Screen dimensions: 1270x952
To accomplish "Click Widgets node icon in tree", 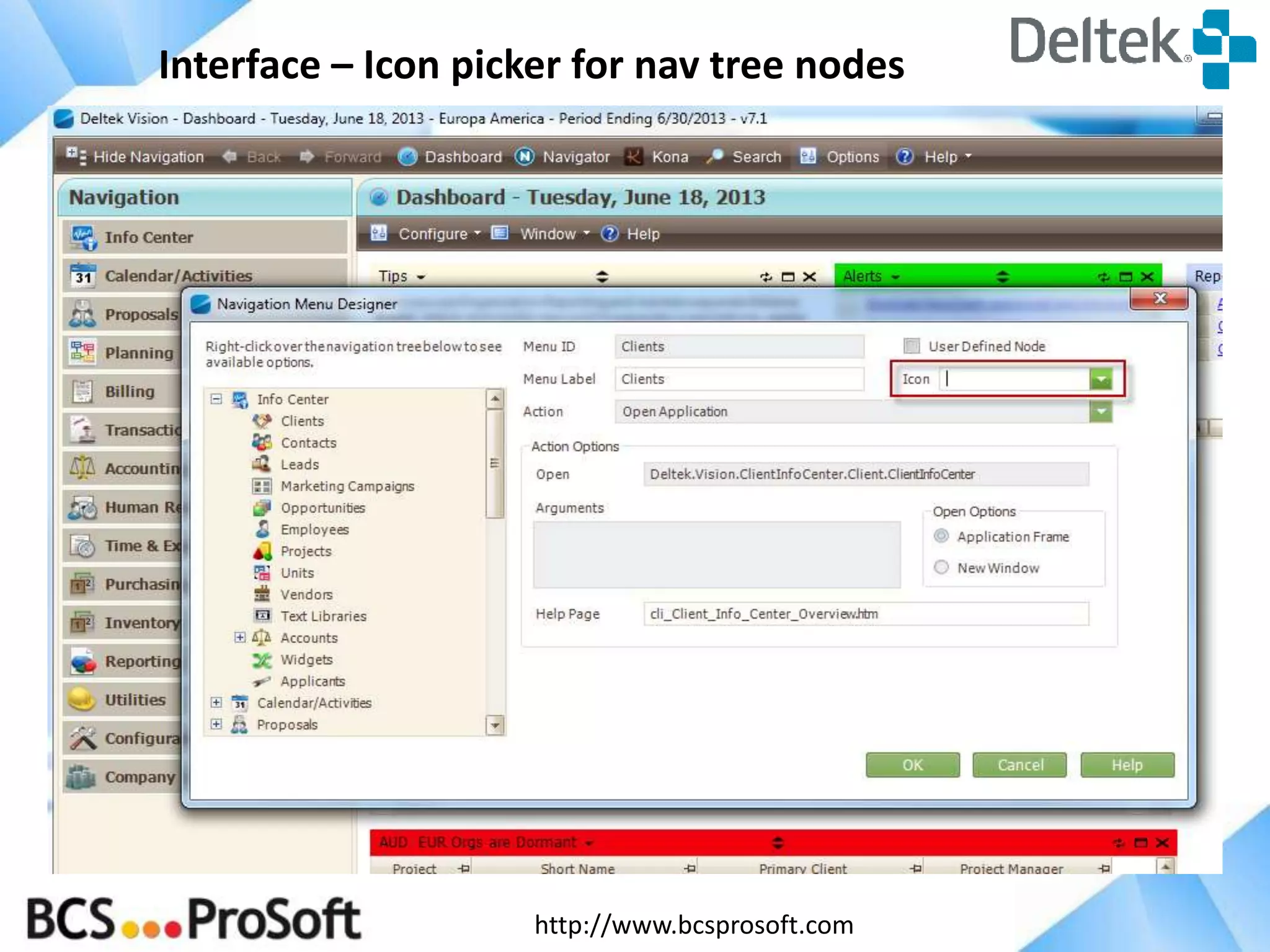I will 262,659.
